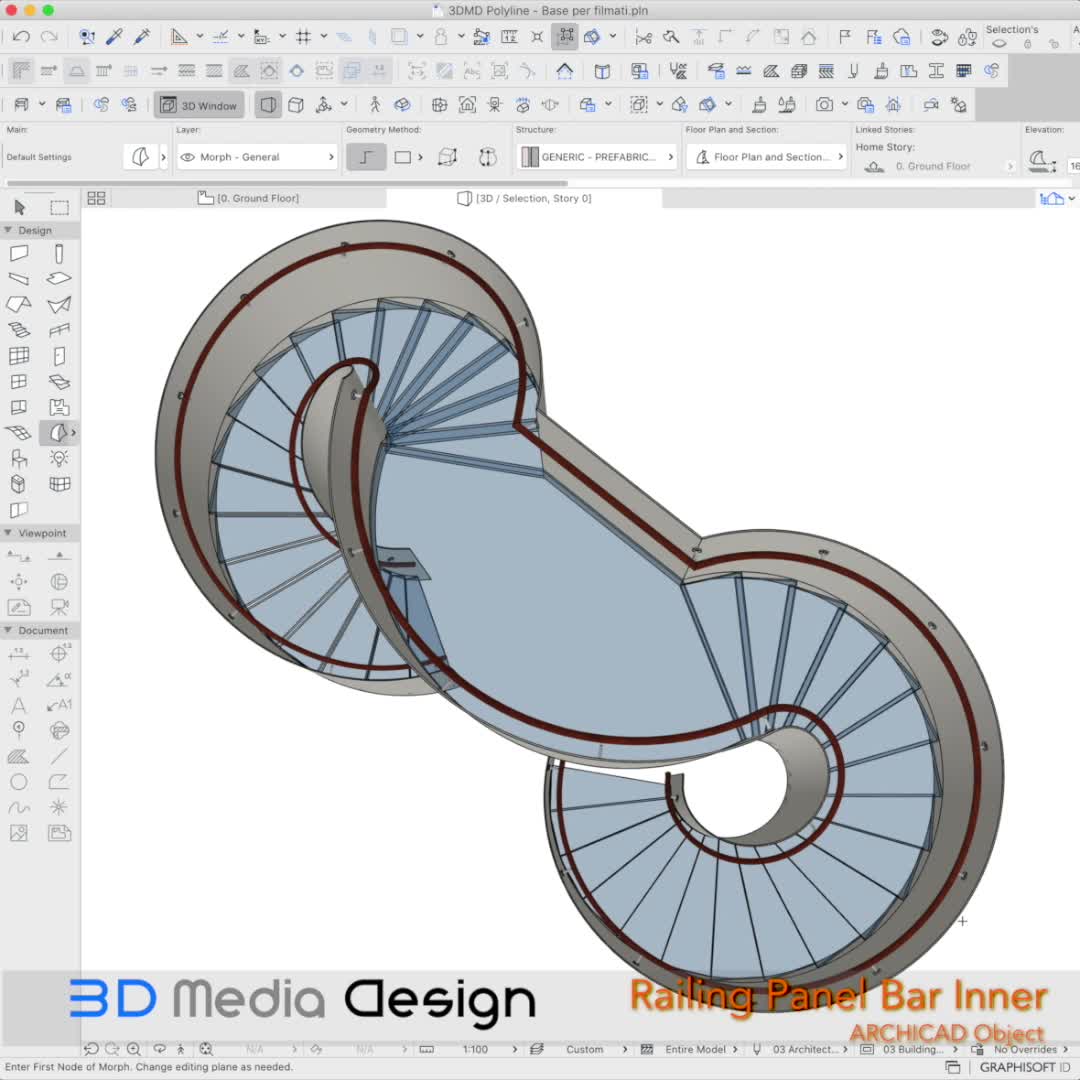
Task: Choose the Stair tool
Action: [19, 330]
